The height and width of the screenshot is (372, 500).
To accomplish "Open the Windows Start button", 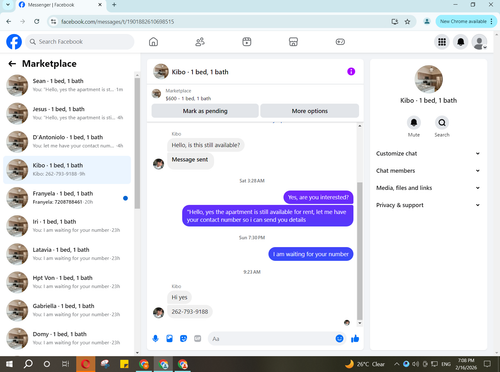I will click(9, 364).
